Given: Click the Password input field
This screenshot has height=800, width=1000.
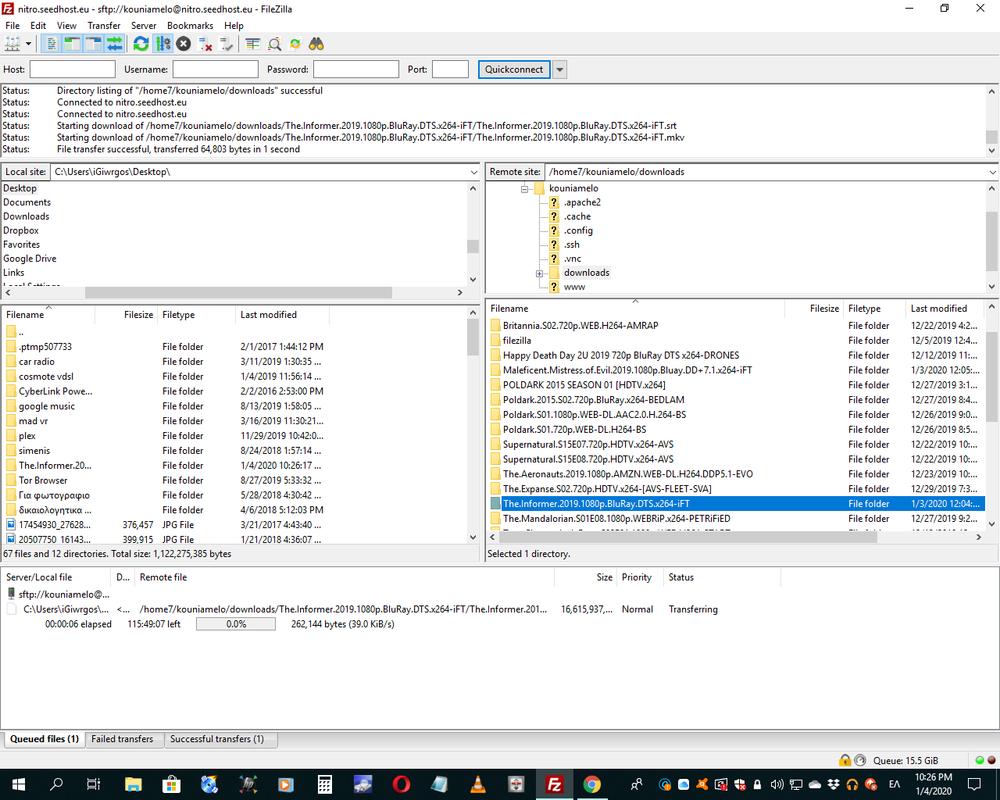Looking at the screenshot, I should (x=356, y=70).
